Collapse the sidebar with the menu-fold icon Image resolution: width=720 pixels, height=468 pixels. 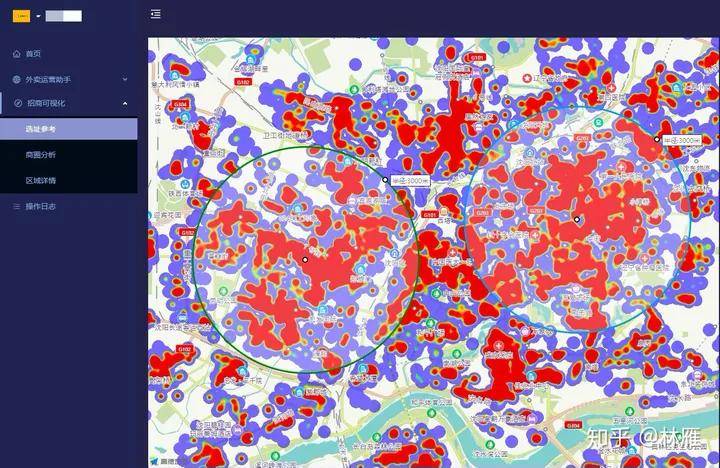click(x=156, y=14)
